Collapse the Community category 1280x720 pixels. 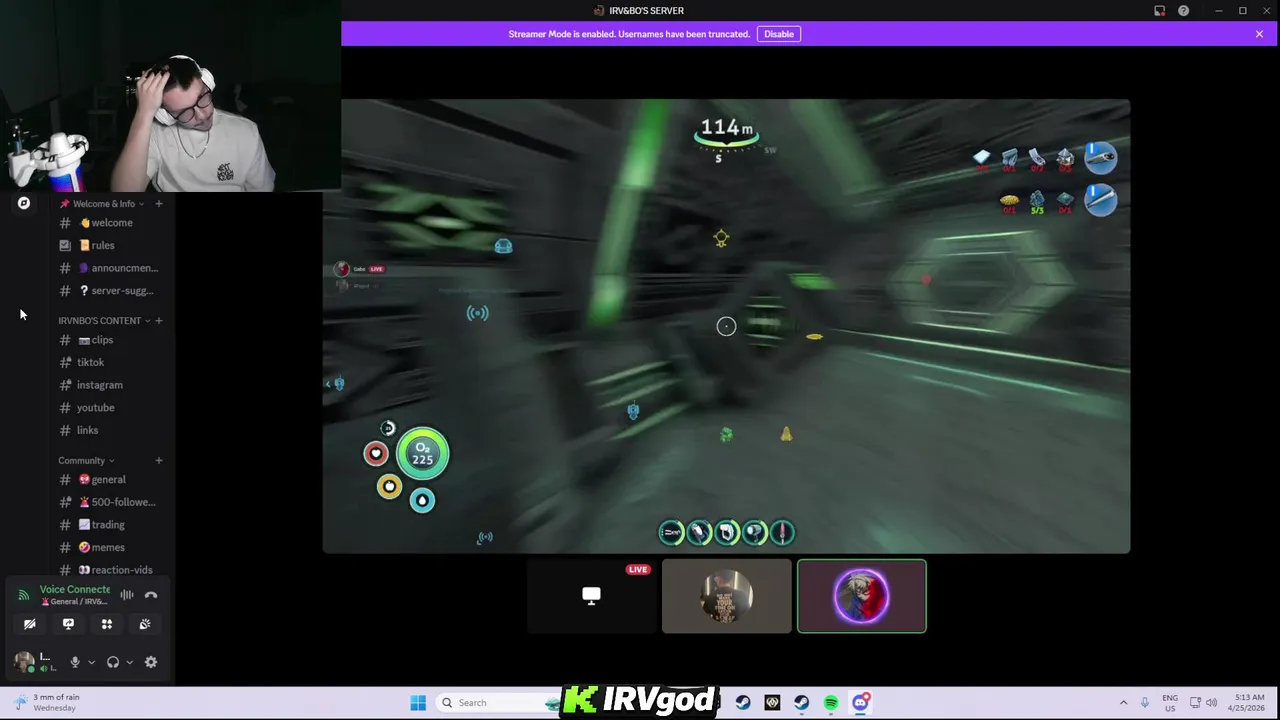86,461
